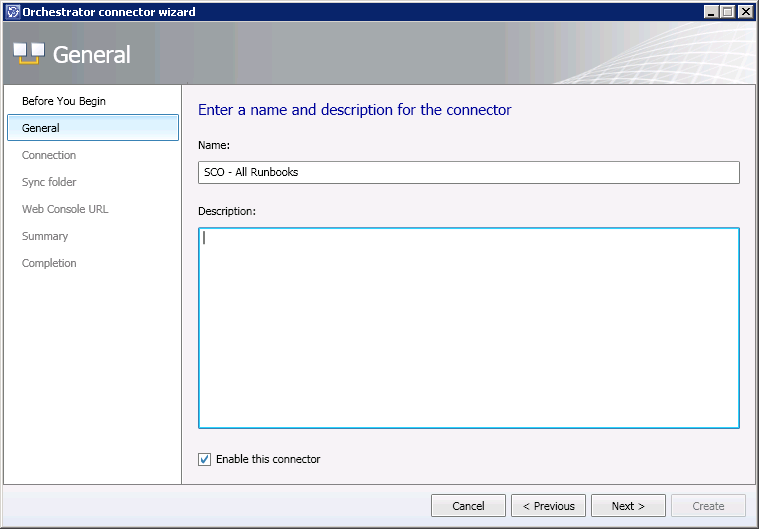
Task: Uncheck the Enable this connector checkbox
Action: (x=205, y=459)
